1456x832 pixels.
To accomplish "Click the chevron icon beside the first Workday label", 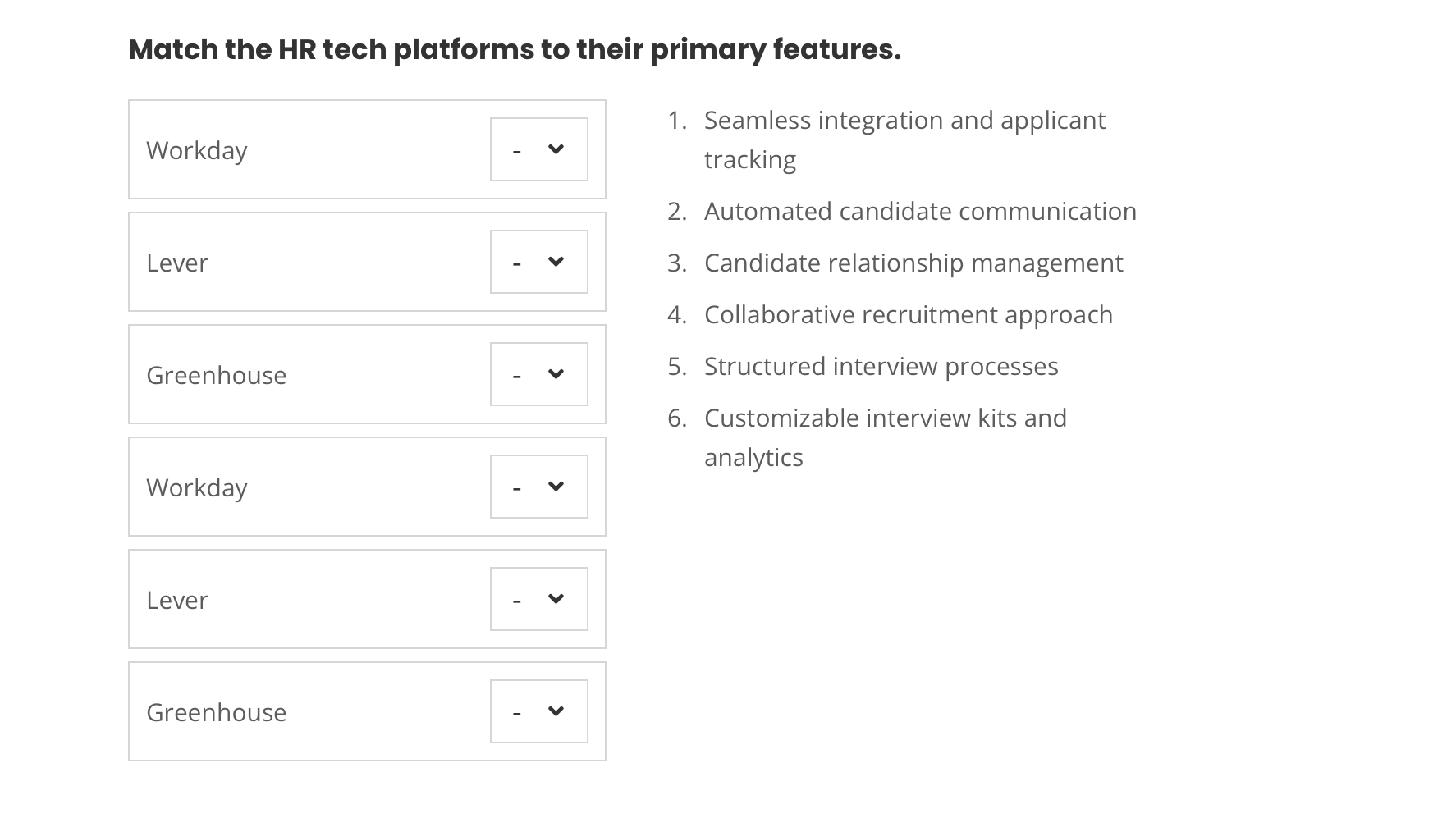I will tap(556, 149).
